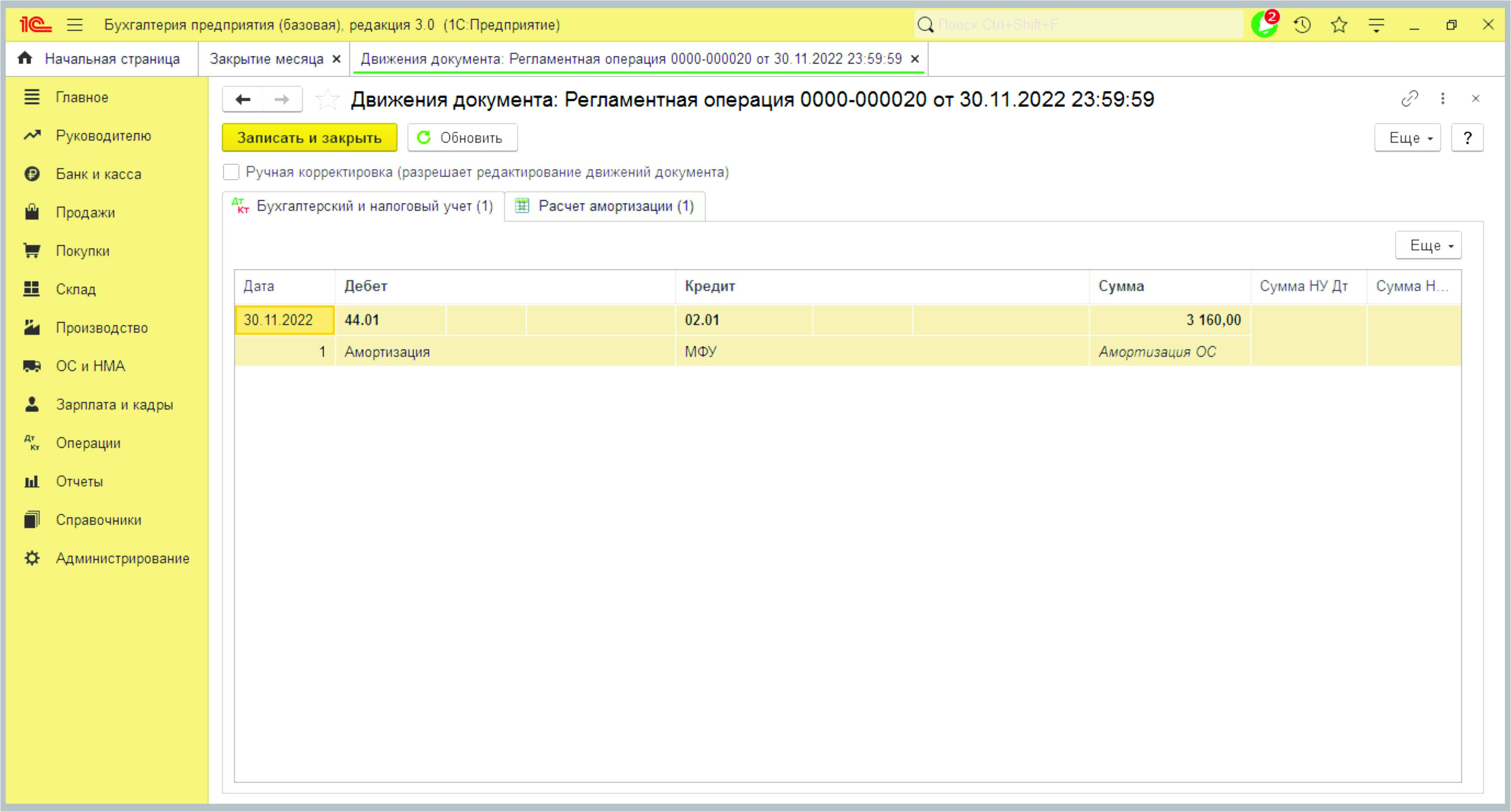This screenshot has height=812, width=1511.
Task: Click the Администрирование gear icon
Action: [x=32, y=558]
